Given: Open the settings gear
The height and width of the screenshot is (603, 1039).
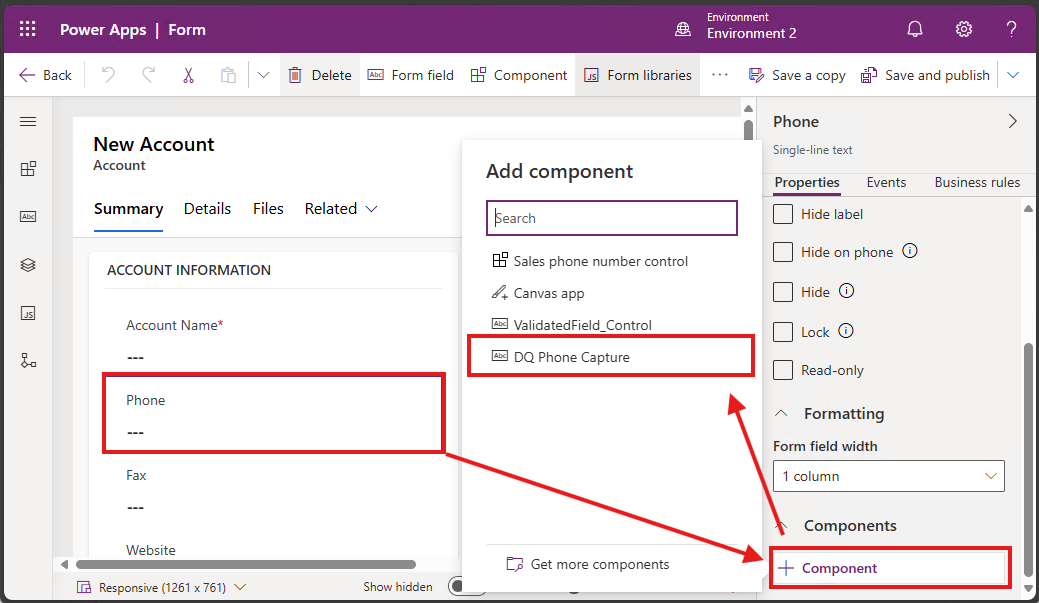Looking at the screenshot, I should 963,29.
